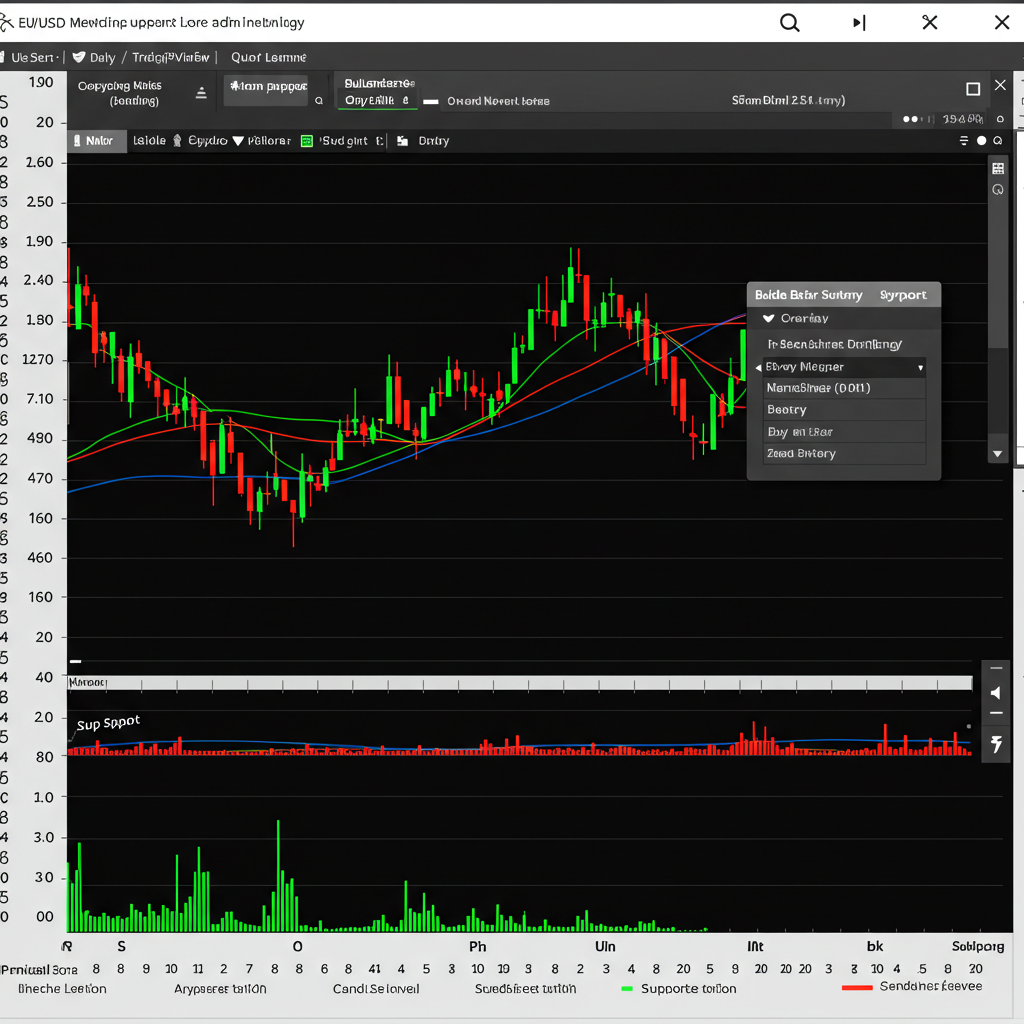Open the Quor Lesmne menu item
1024x1024 pixels.
point(268,57)
